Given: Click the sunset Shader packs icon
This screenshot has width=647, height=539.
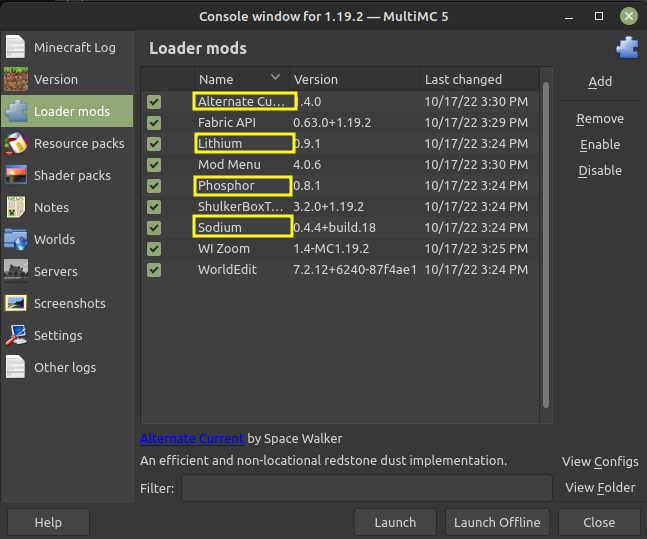Looking at the screenshot, I should coord(16,175).
